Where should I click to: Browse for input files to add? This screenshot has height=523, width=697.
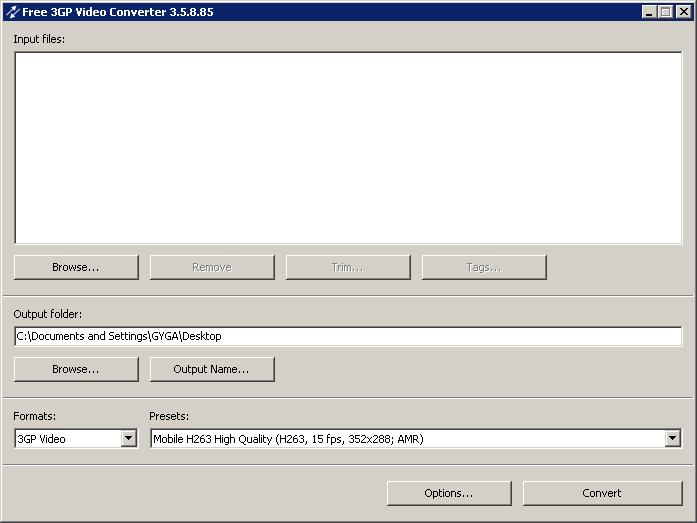(76, 267)
